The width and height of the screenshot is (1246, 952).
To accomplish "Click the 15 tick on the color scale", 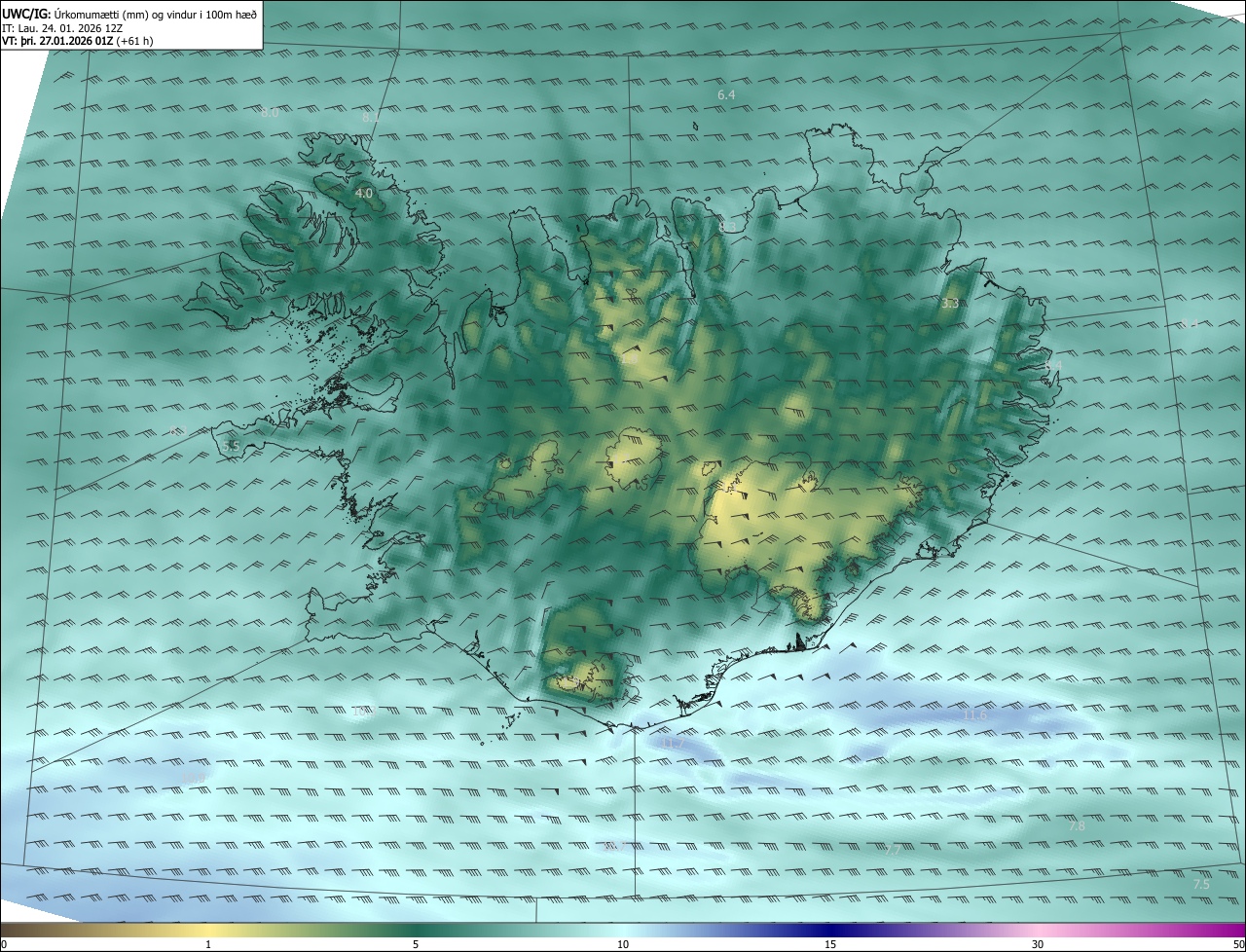I will pos(830,944).
